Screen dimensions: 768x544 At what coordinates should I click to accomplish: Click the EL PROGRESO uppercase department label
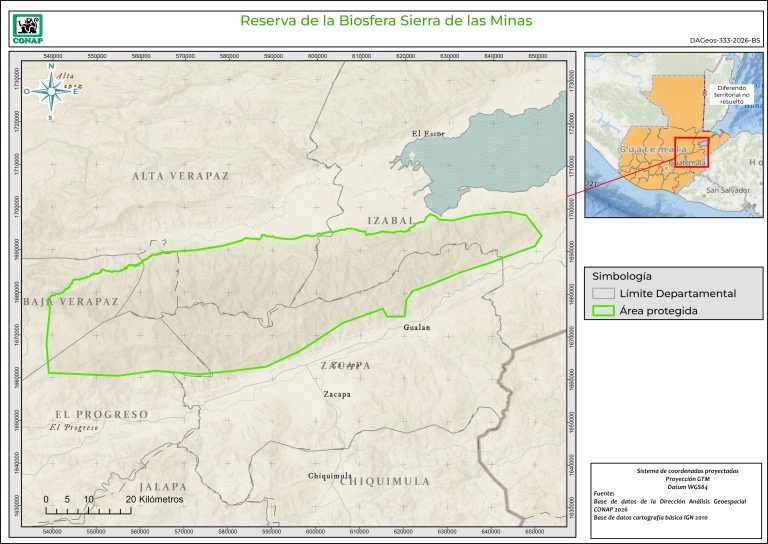[x=101, y=414]
